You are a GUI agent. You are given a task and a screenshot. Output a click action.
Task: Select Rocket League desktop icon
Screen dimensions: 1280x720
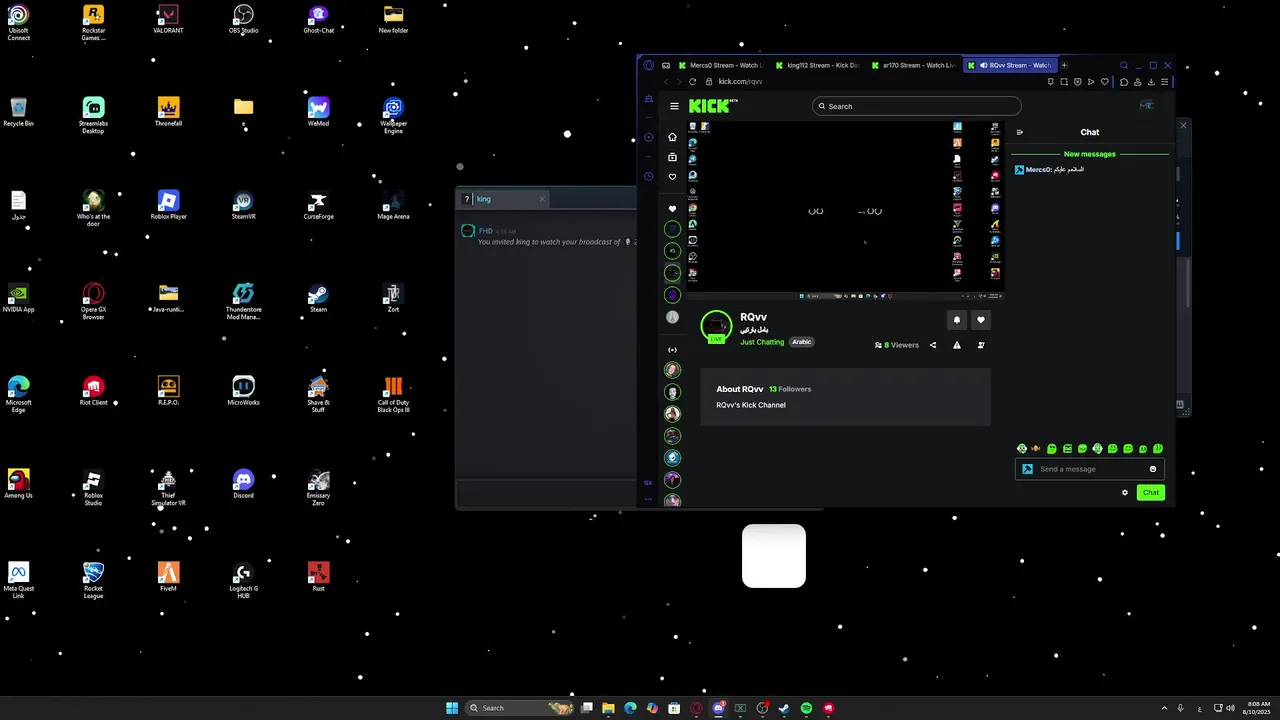93,580
